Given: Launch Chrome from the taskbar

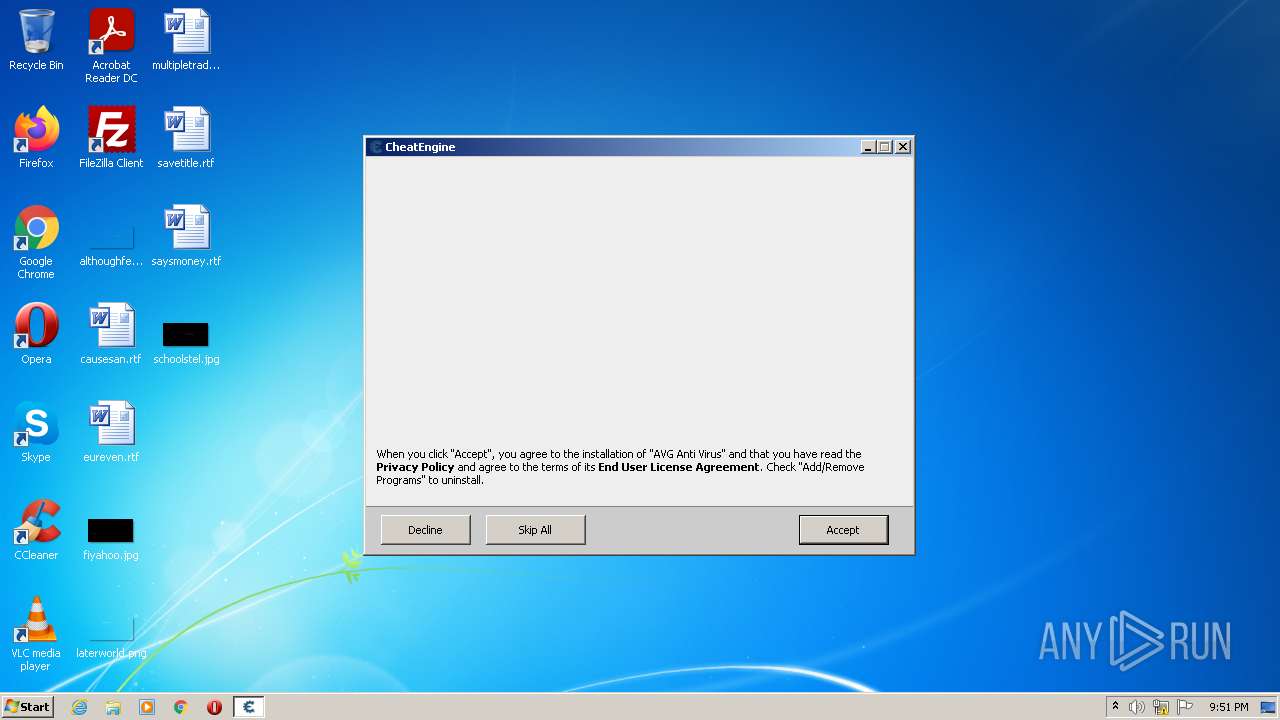Looking at the screenshot, I should click(181, 707).
